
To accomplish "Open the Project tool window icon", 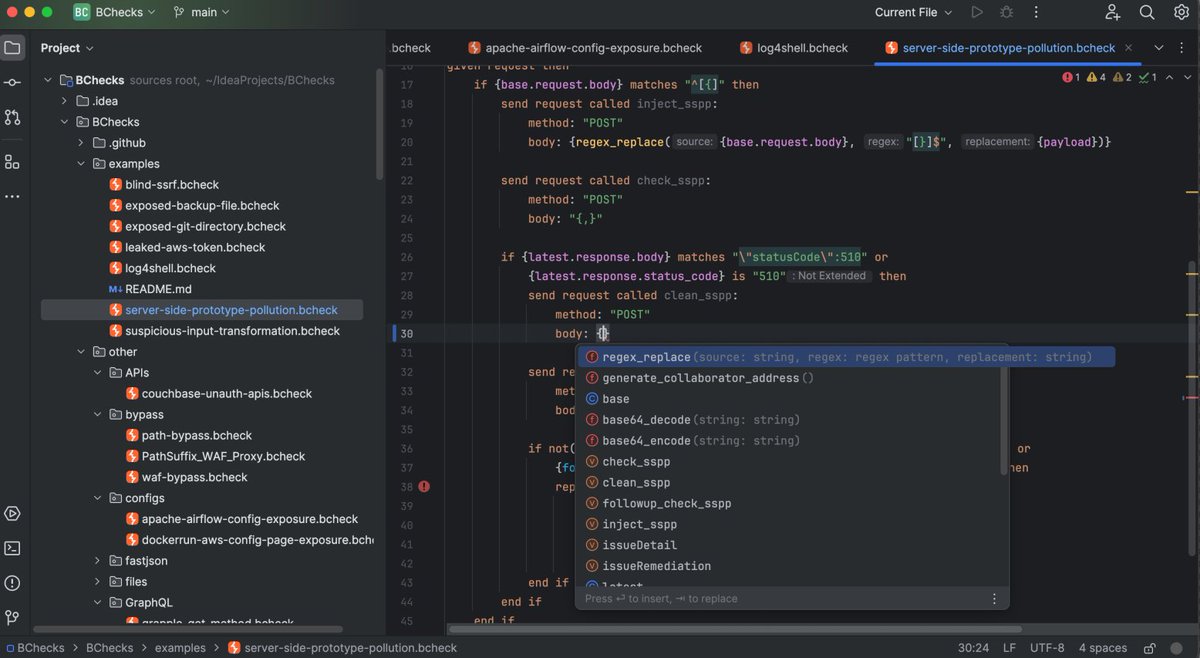I will pyautogui.click(x=12, y=48).
